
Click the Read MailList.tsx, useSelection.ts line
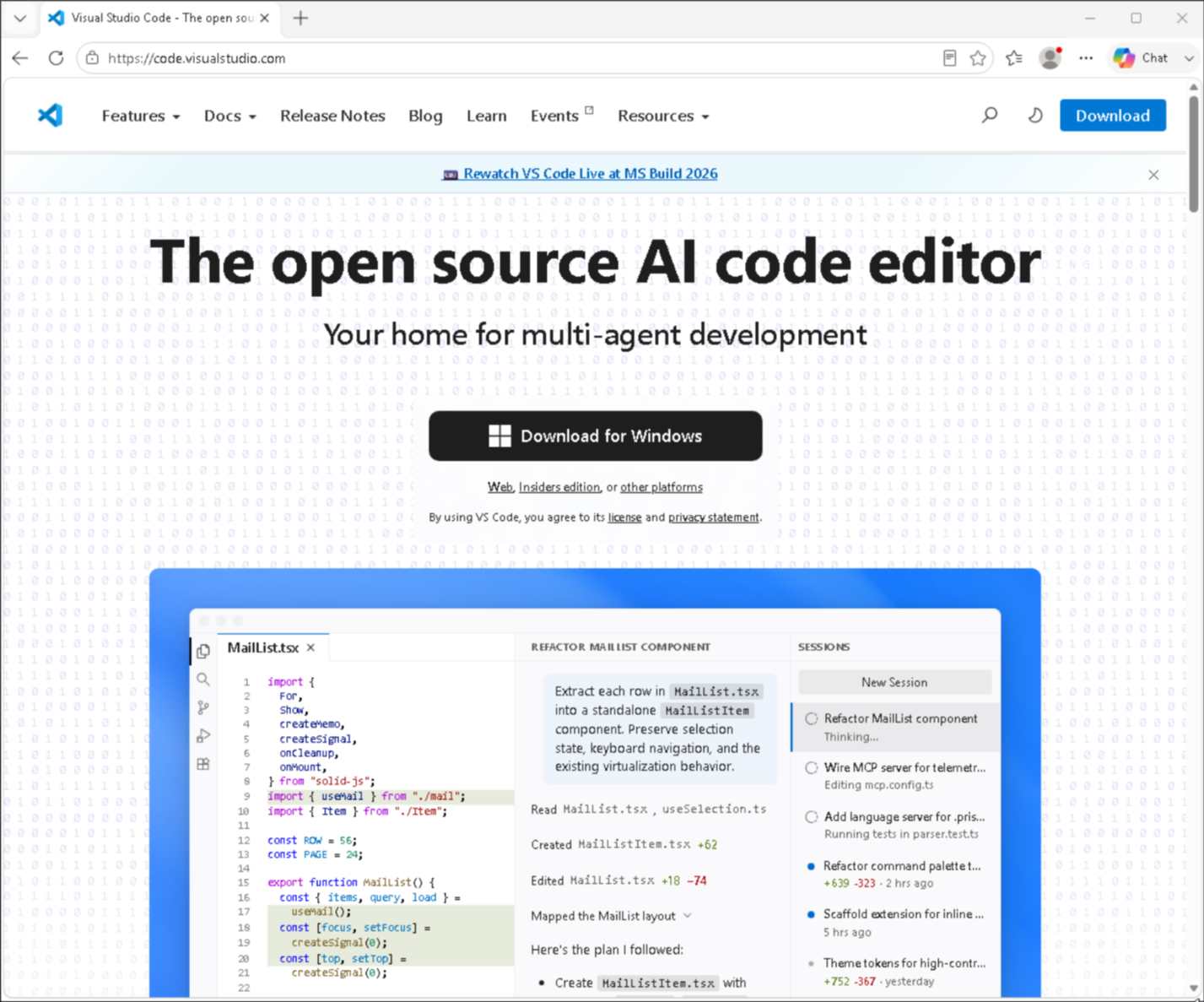[648, 809]
